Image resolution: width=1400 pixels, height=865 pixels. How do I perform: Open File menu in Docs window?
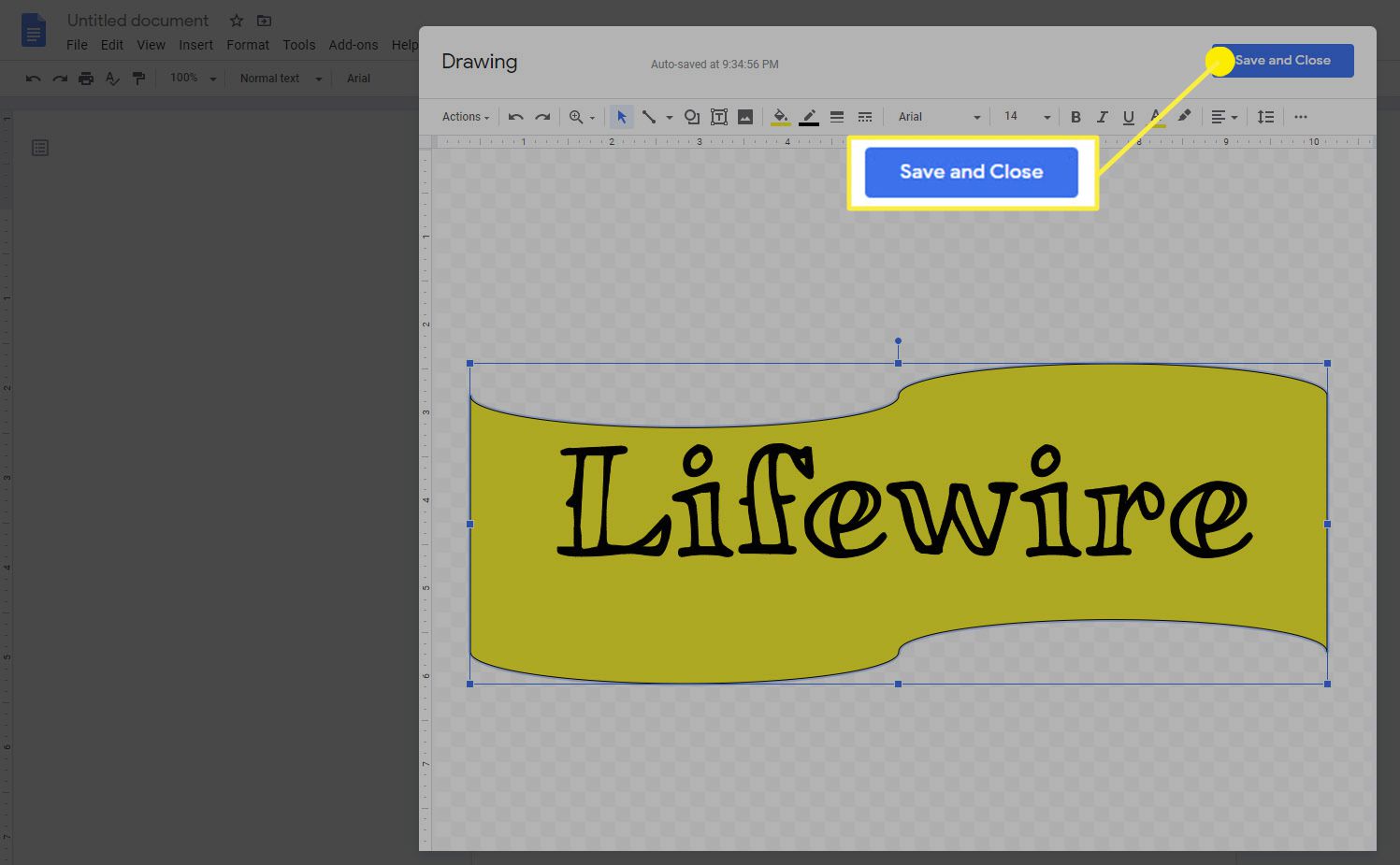click(x=77, y=45)
